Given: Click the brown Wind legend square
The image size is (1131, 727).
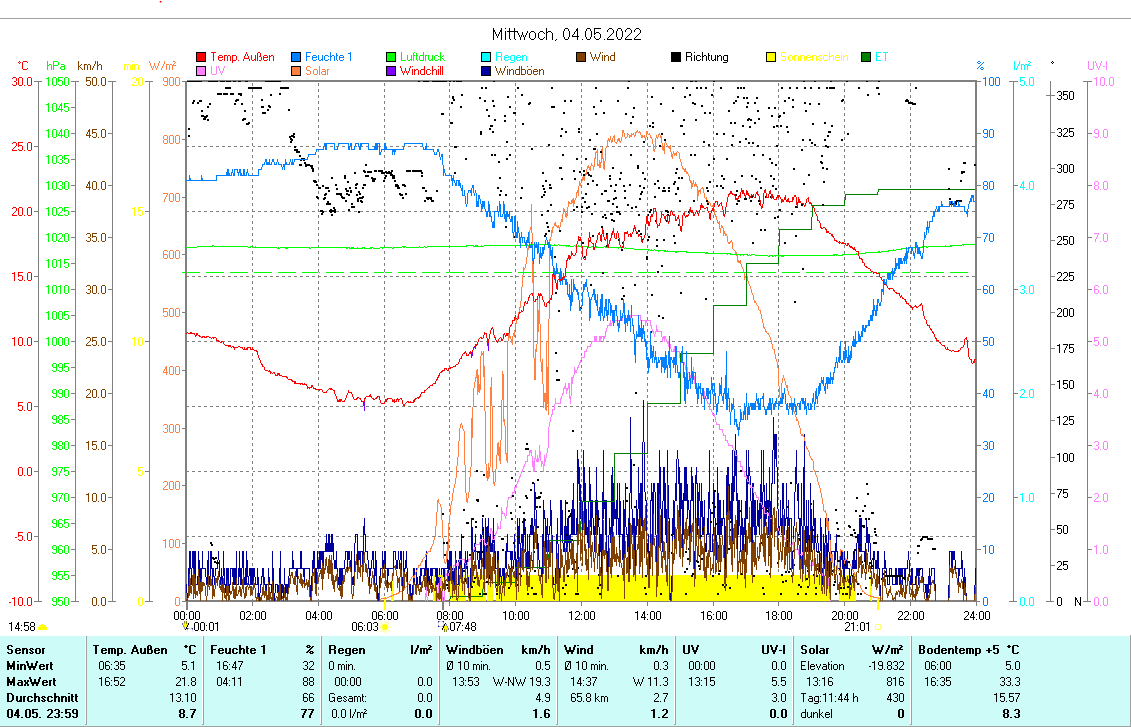Looking at the screenshot, I should coord(581,58).
